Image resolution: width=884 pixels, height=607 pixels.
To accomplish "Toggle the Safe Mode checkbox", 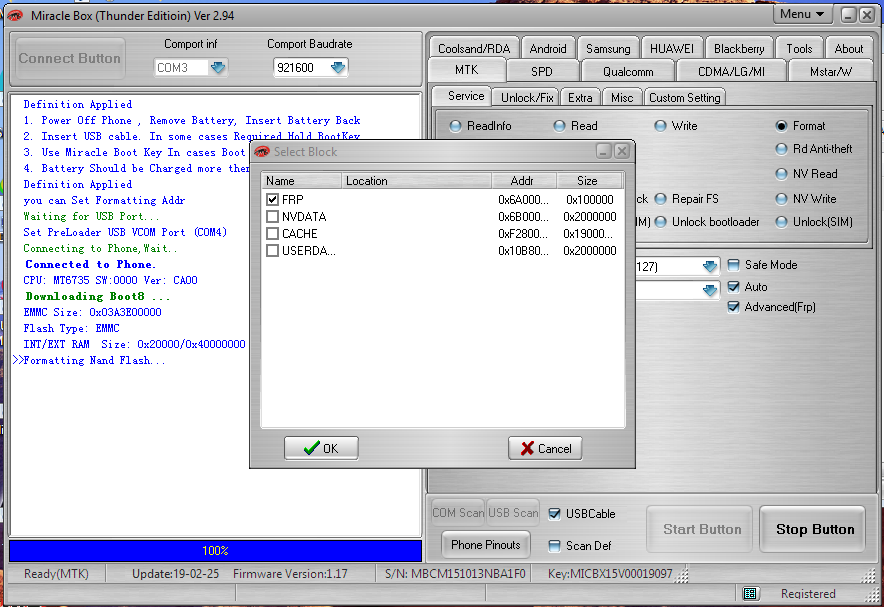I will click(x=733, y=265).
